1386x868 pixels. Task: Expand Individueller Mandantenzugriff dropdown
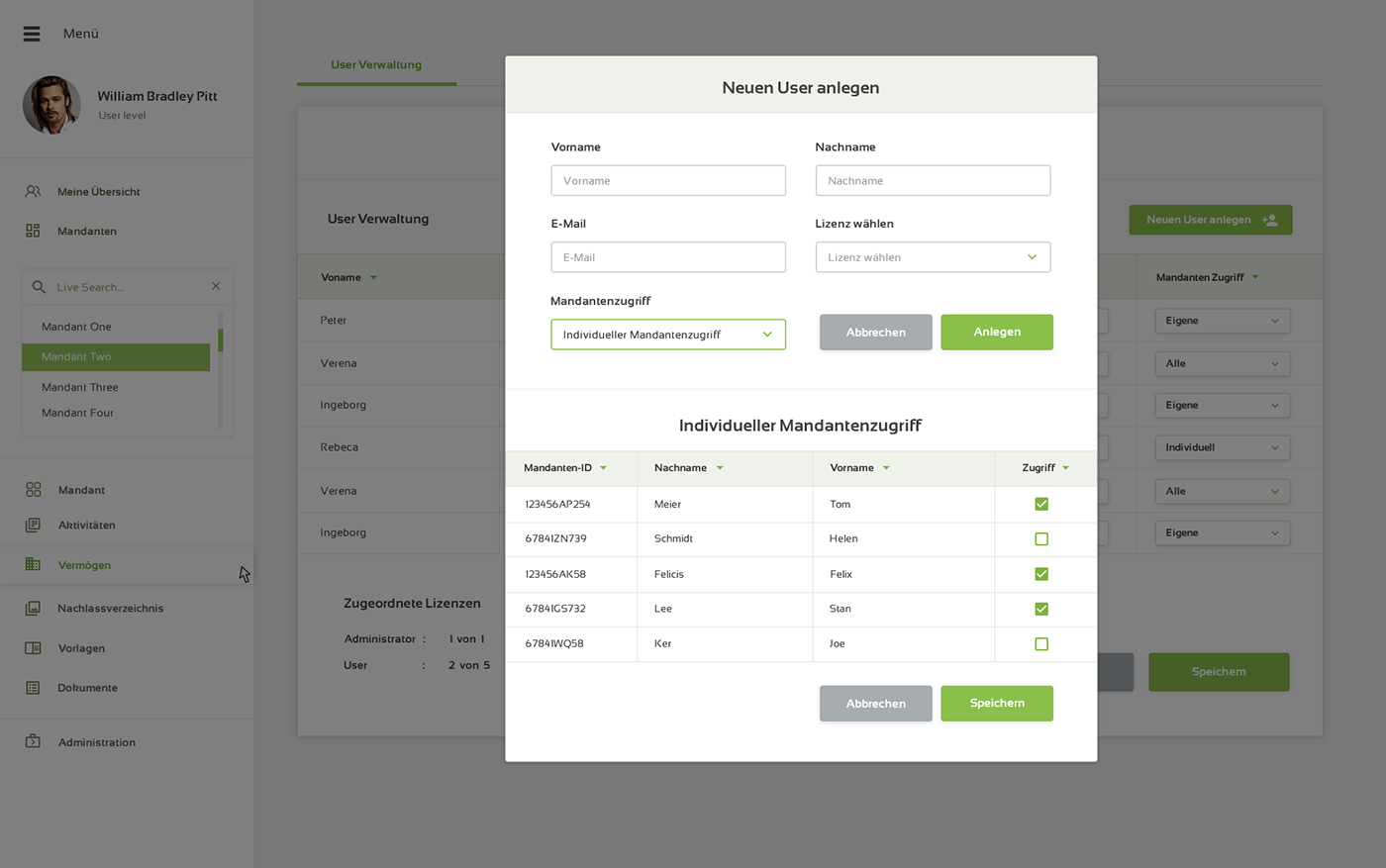(x=668, y=335)
